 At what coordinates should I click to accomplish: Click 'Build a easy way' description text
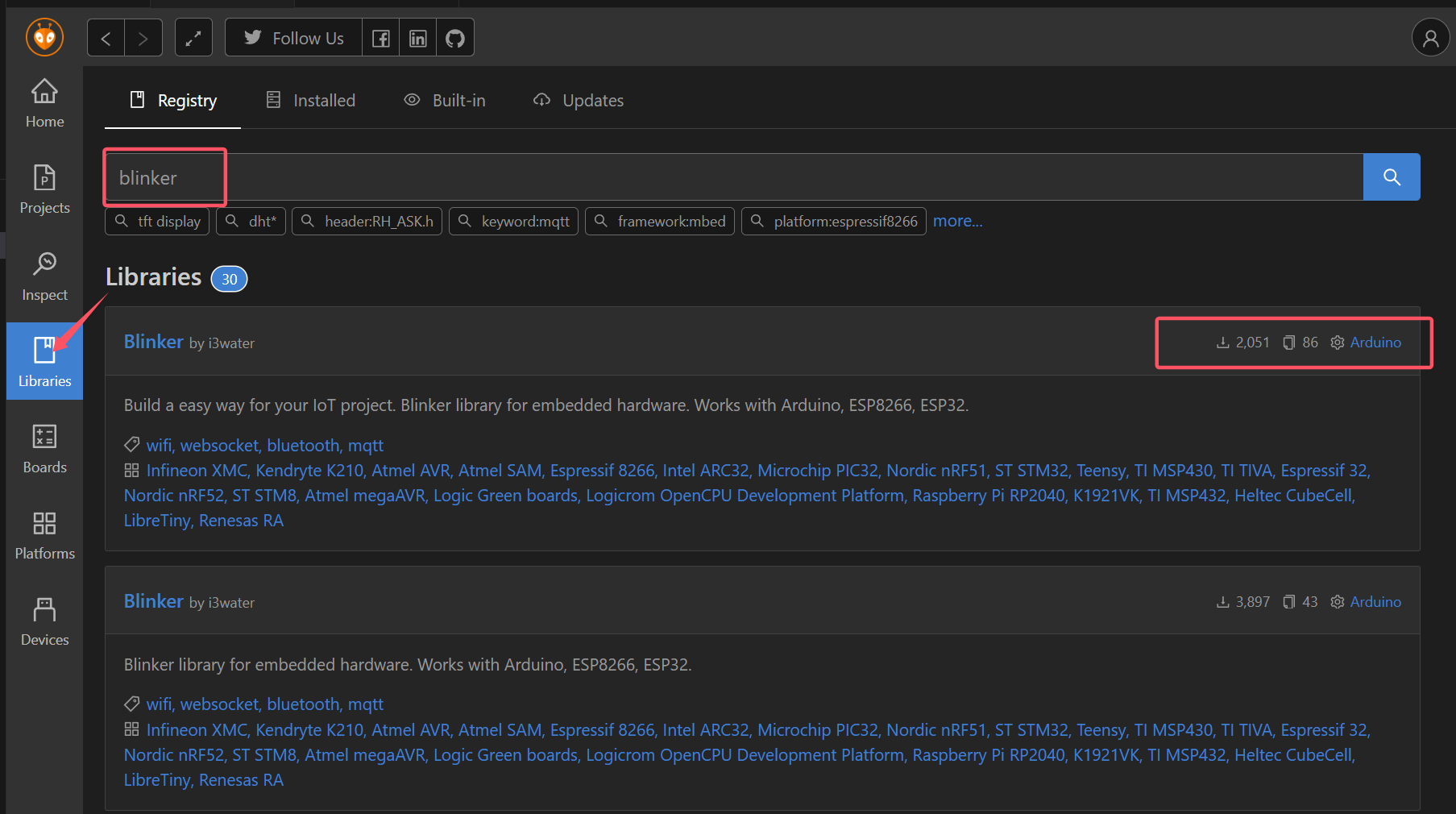click(546, 405)
